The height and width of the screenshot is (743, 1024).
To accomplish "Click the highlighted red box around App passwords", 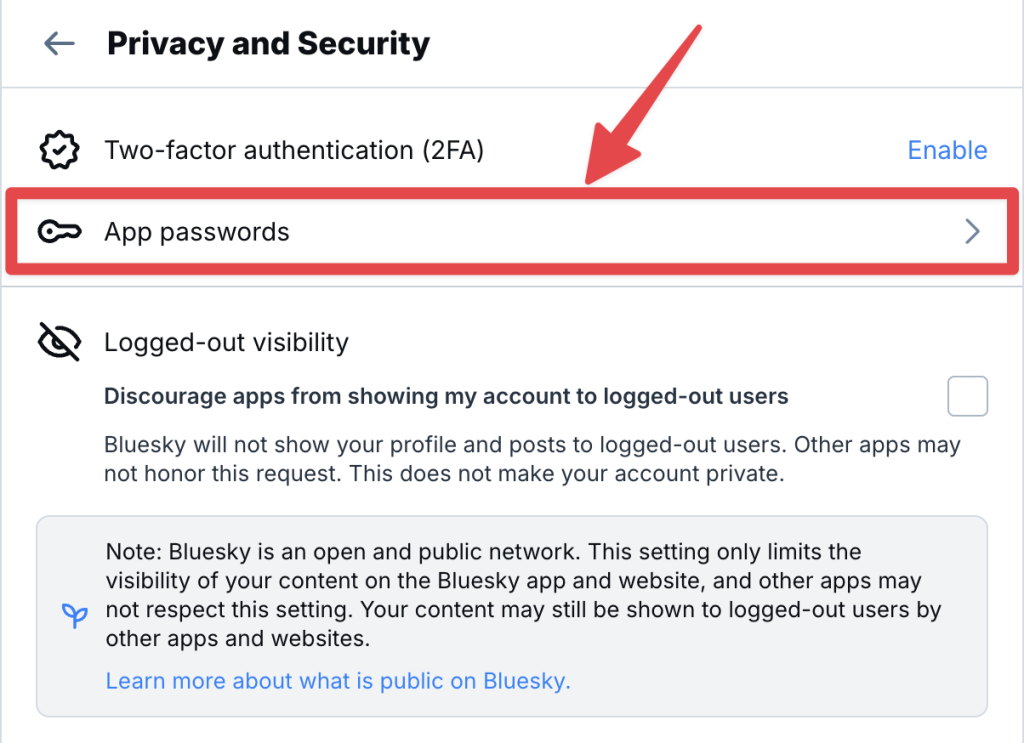I will [x=512, y=231].
